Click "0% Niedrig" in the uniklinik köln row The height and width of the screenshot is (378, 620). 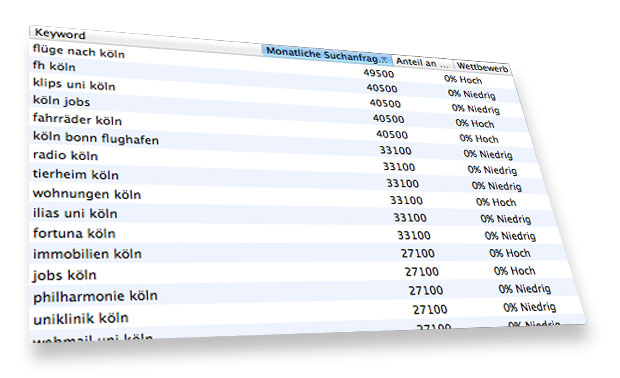pos(530,307)
